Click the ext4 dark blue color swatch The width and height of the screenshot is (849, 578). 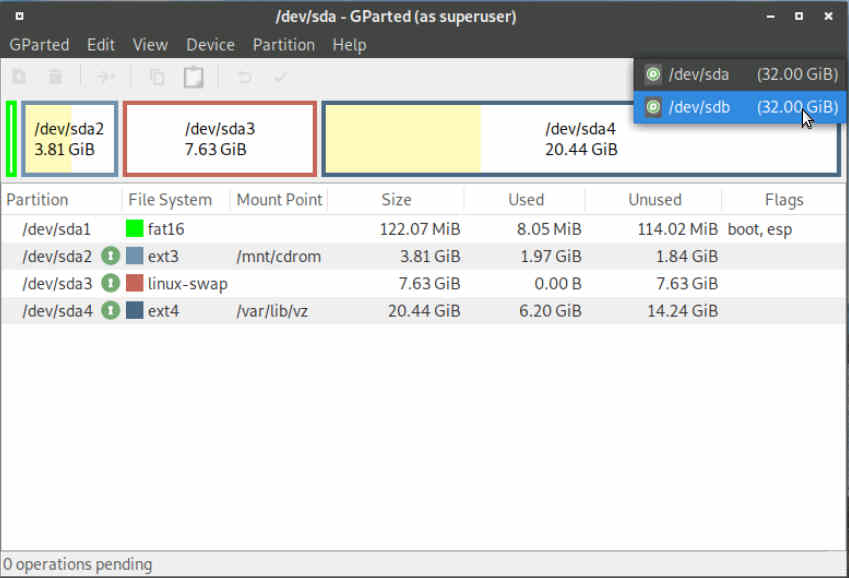click(x=134, y=310)
